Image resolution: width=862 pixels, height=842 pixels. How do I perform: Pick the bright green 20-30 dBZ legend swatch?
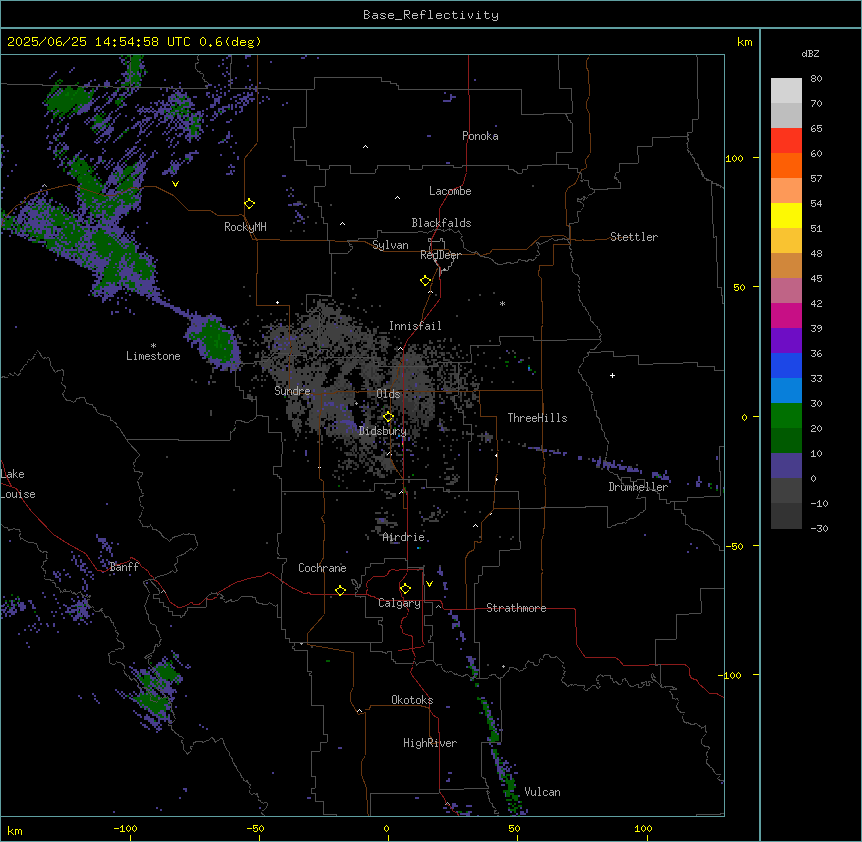(786, 416)
